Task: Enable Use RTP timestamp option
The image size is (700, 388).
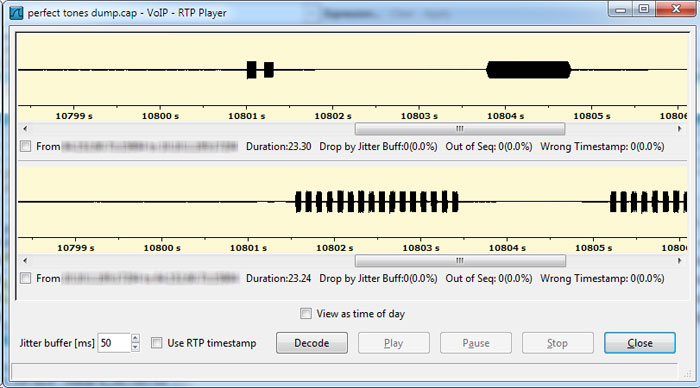Action: (x=156, y=343)
